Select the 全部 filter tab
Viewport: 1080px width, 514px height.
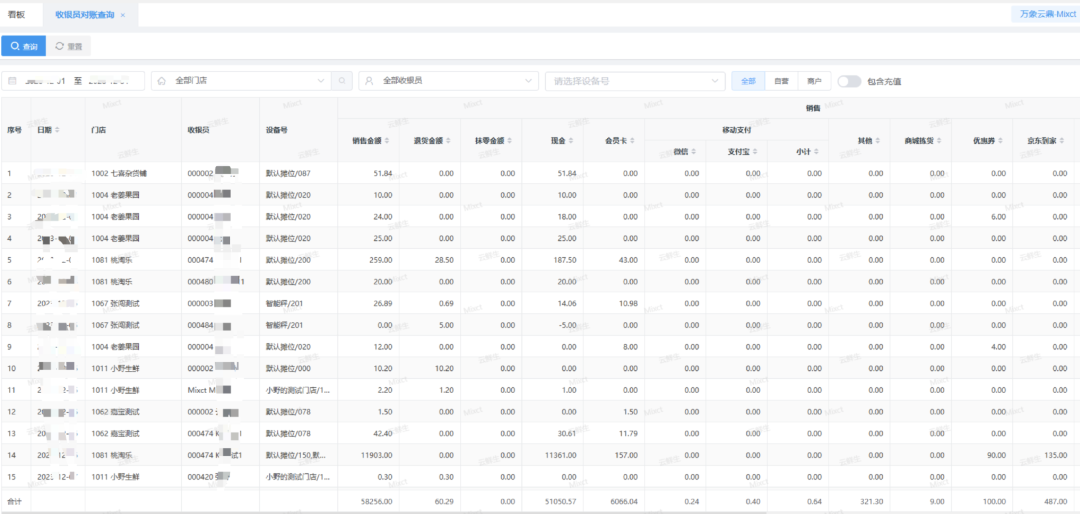coord(748,81)
